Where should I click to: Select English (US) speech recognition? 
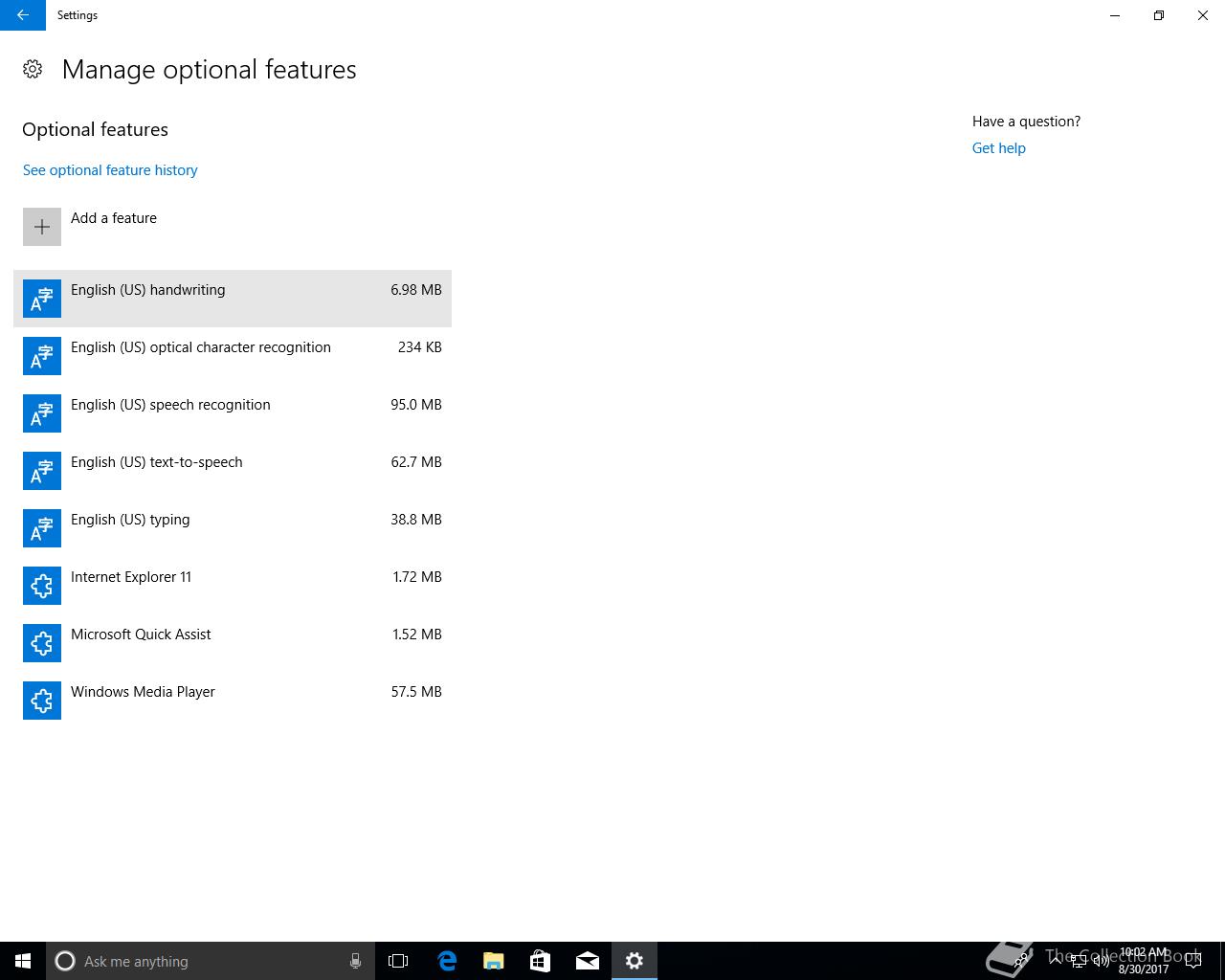[233, 413]
